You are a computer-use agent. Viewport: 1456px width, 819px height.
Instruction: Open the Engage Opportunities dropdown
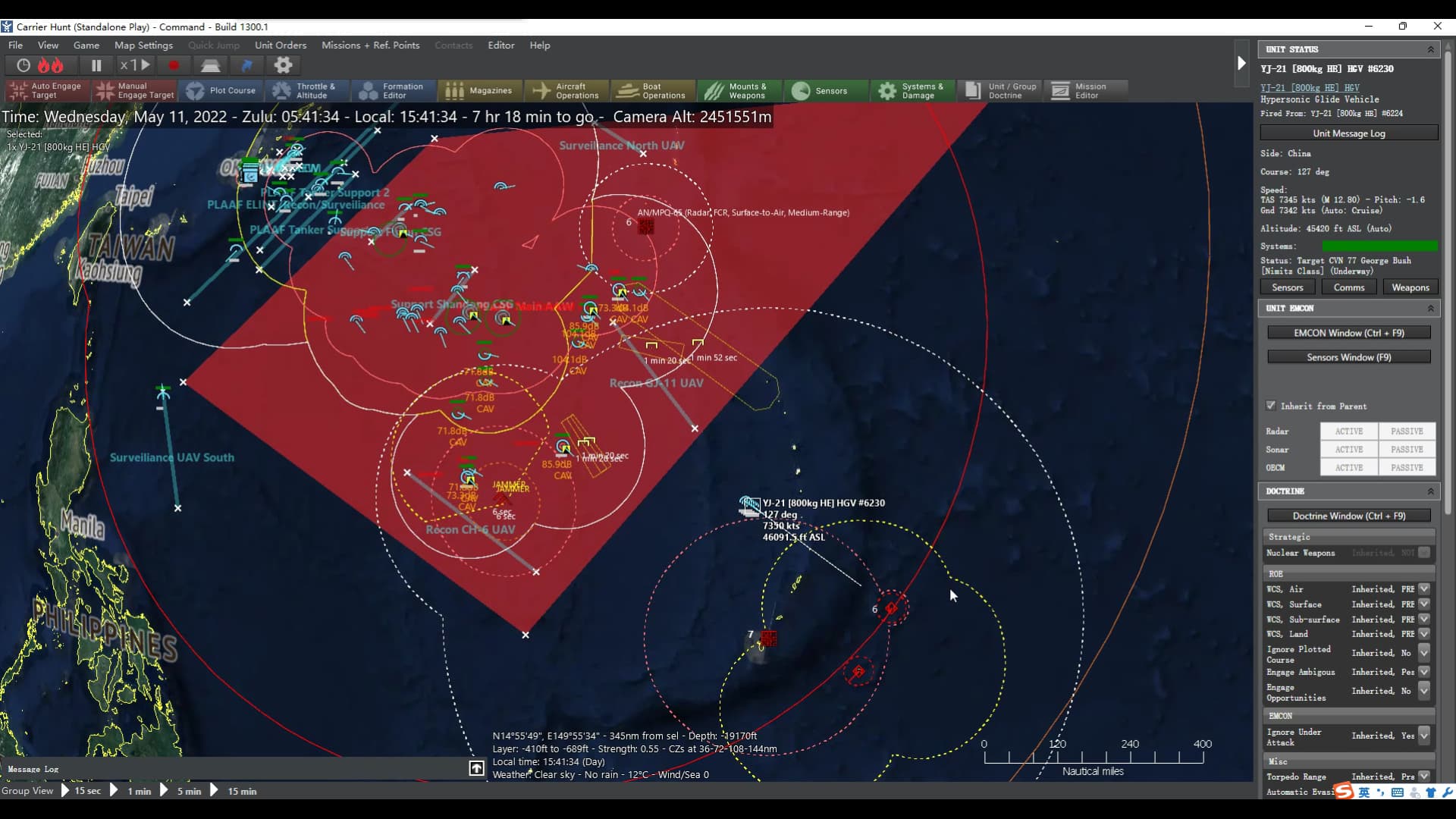(x=1424, y=691)
